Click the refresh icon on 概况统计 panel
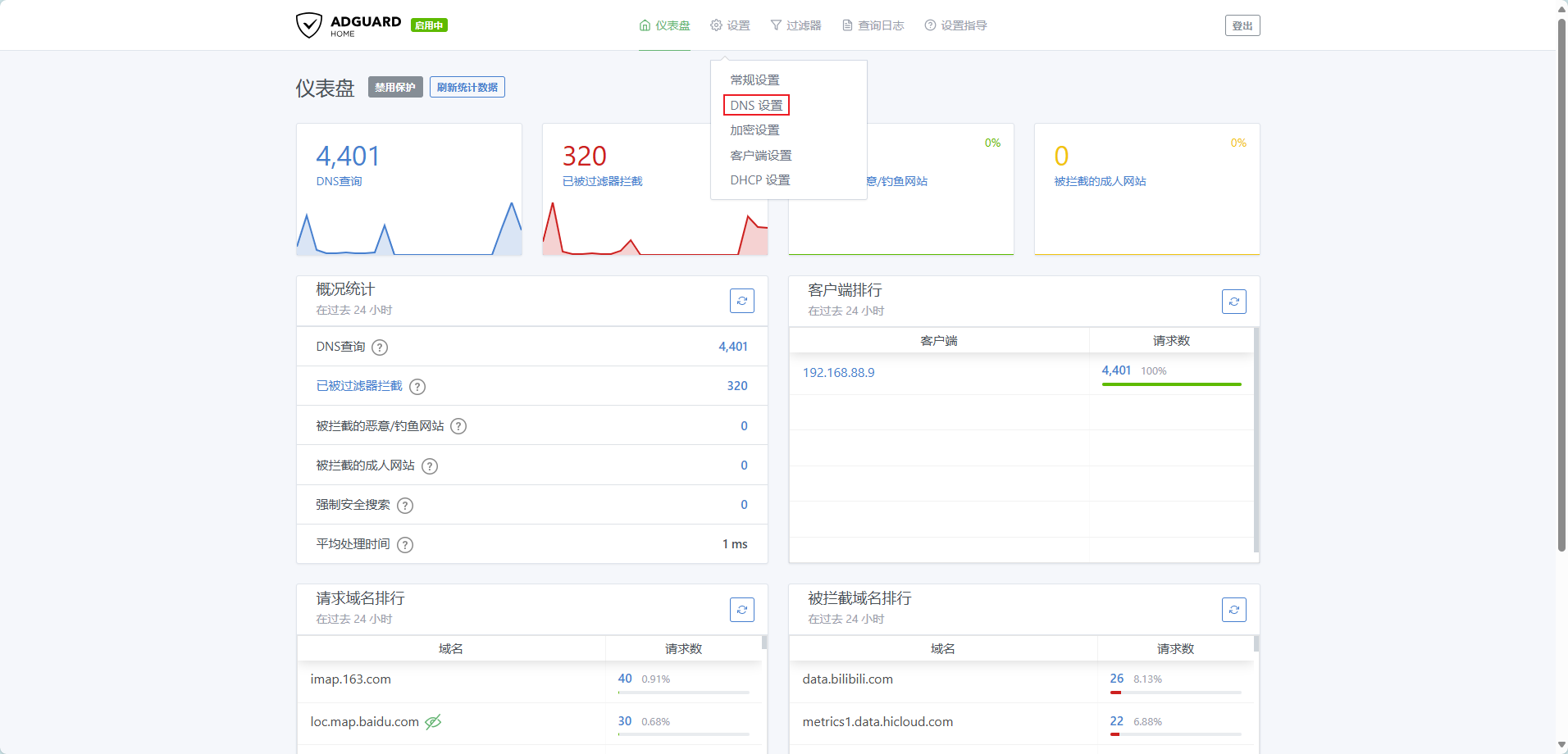The image size is (1568, 754). pyautogui.click(x=741, y=301)
